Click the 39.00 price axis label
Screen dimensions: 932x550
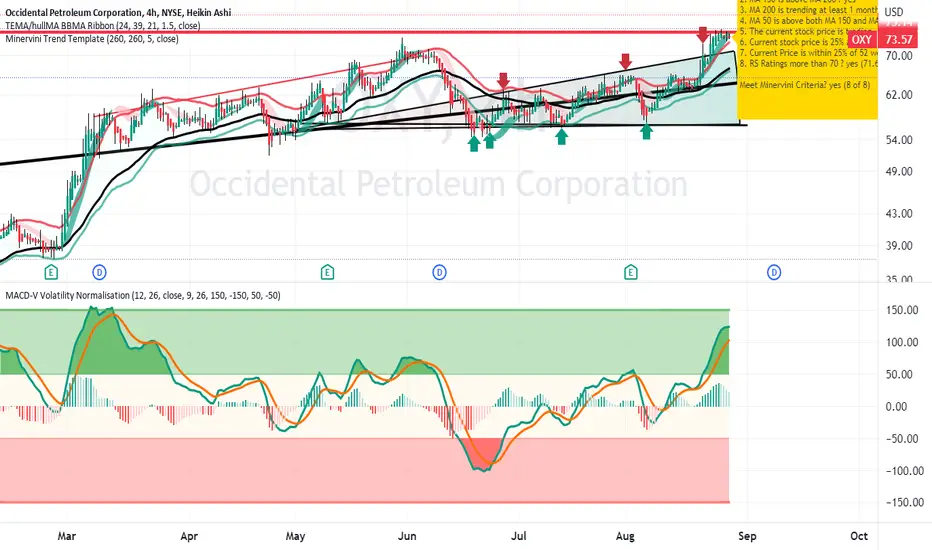coord(899,246)
